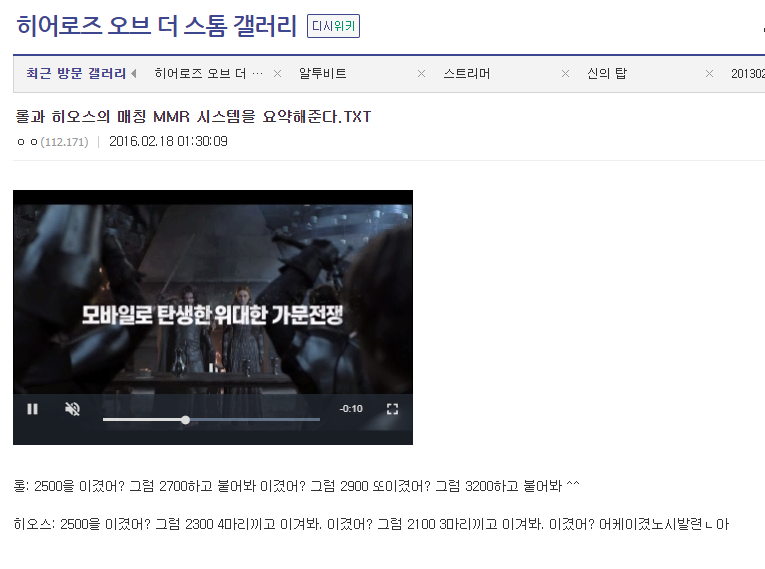Remove 알투비트 from recent galleries
The image size is (765, 569).
tap(422, 74)
